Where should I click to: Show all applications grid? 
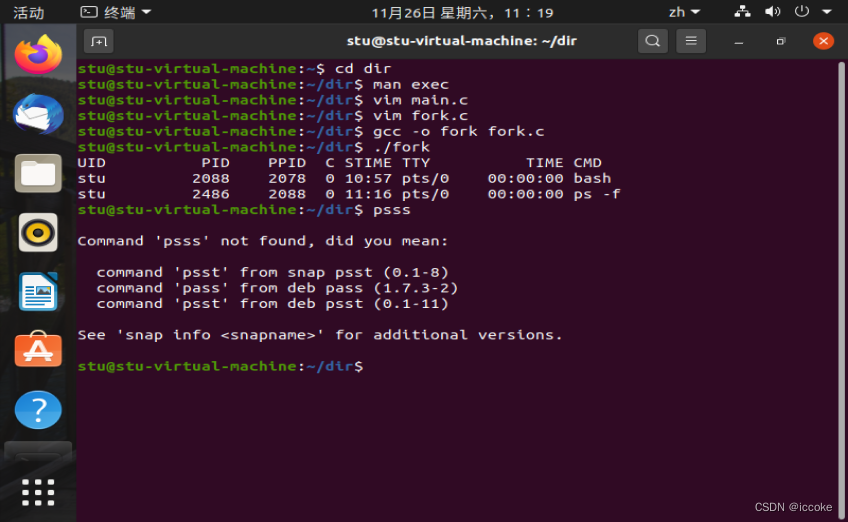(38, 492)
